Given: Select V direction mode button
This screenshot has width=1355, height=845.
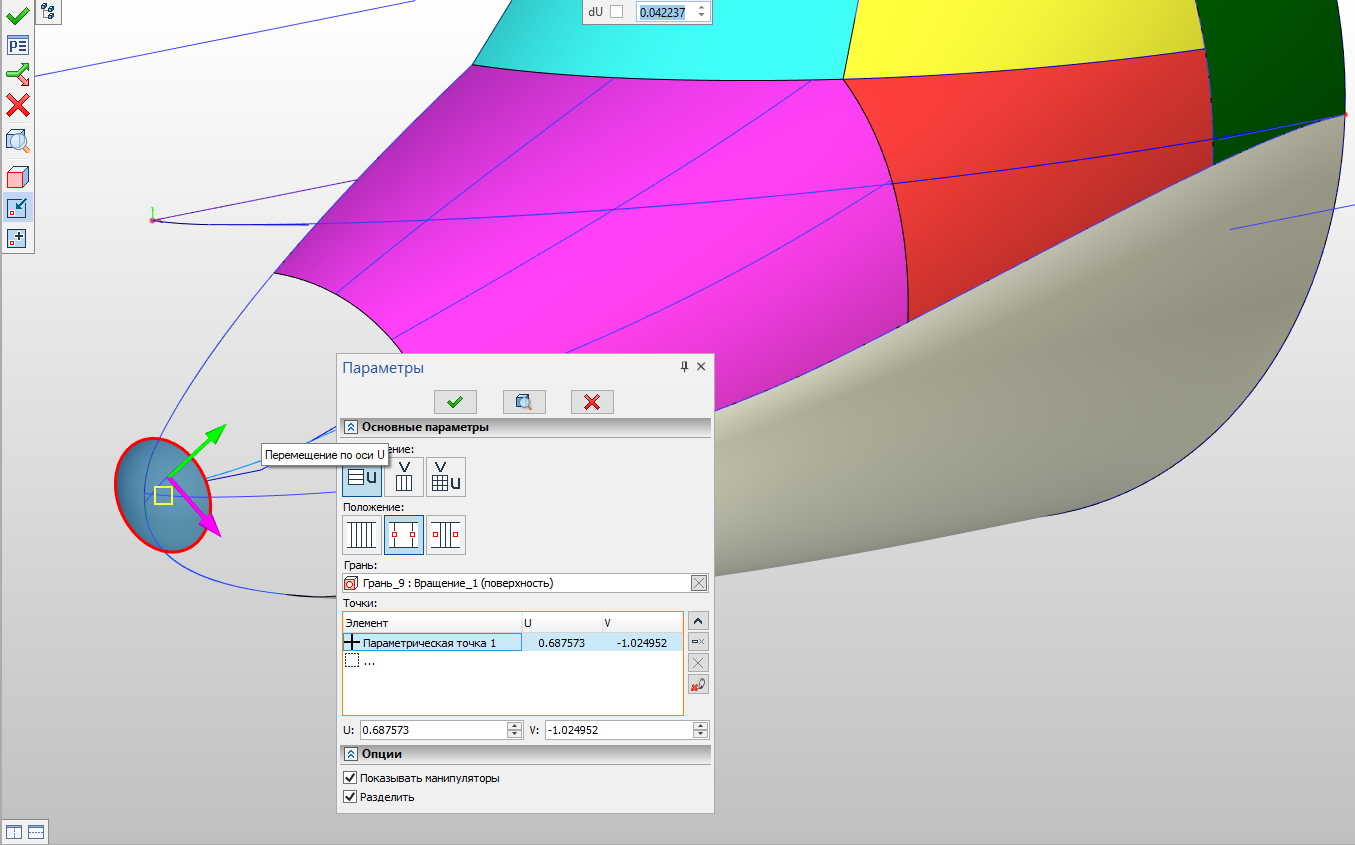Looking at the screenshot, I should [404, 477].
